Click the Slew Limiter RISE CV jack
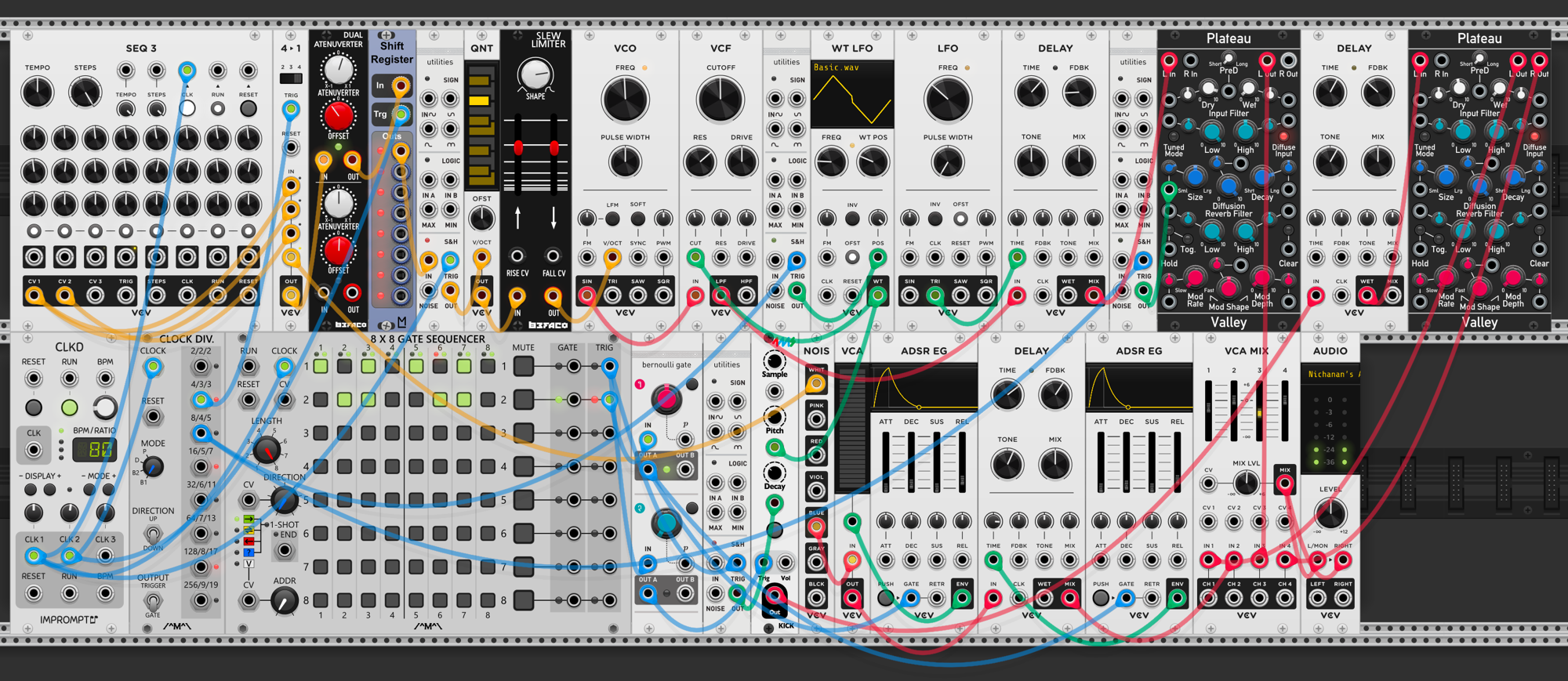The height and width of the screenshot is (681, 1568). coord(517,256)
